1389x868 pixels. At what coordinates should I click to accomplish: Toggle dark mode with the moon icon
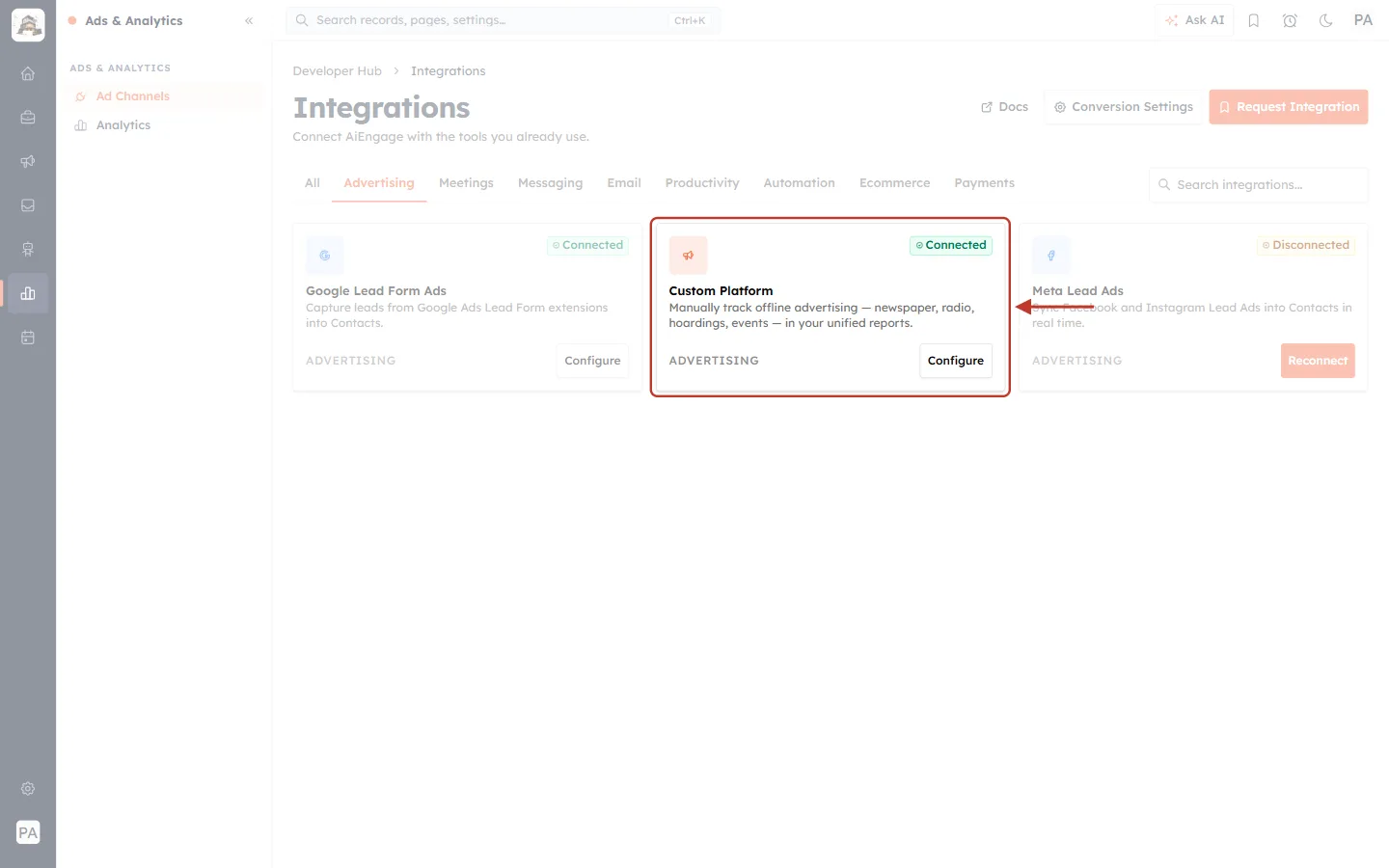pyautogui.click(x=1326, y=20)
